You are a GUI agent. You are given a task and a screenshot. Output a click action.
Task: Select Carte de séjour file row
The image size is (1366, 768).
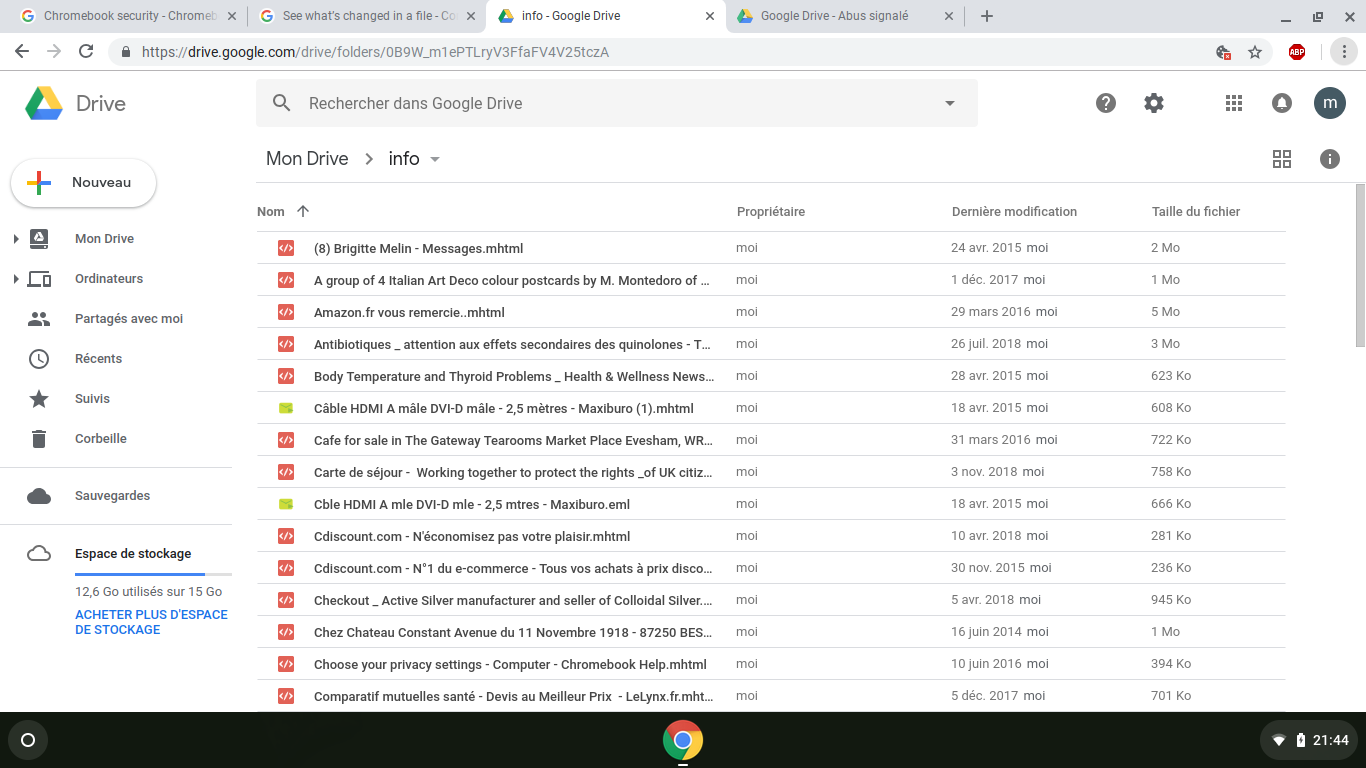[x=770, y=472]
